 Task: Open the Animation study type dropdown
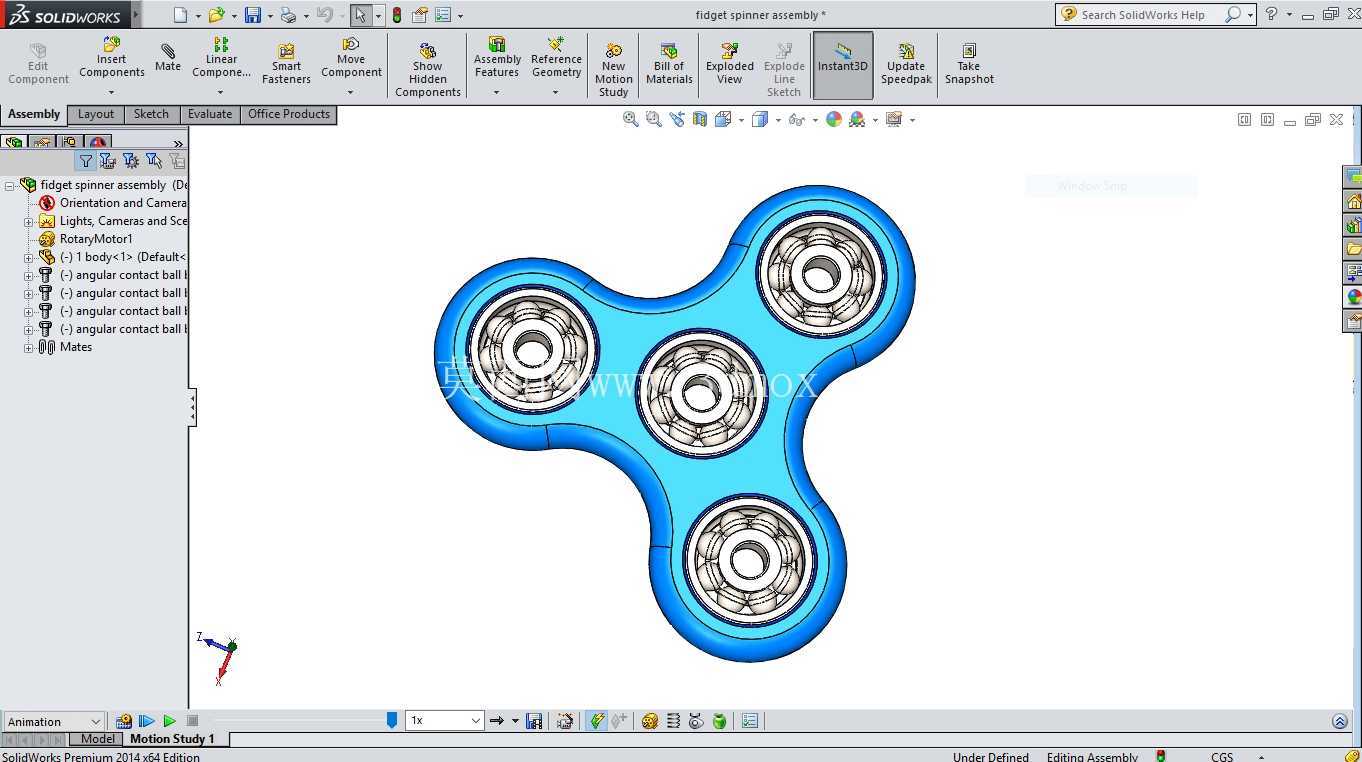[x=54, y=721]
